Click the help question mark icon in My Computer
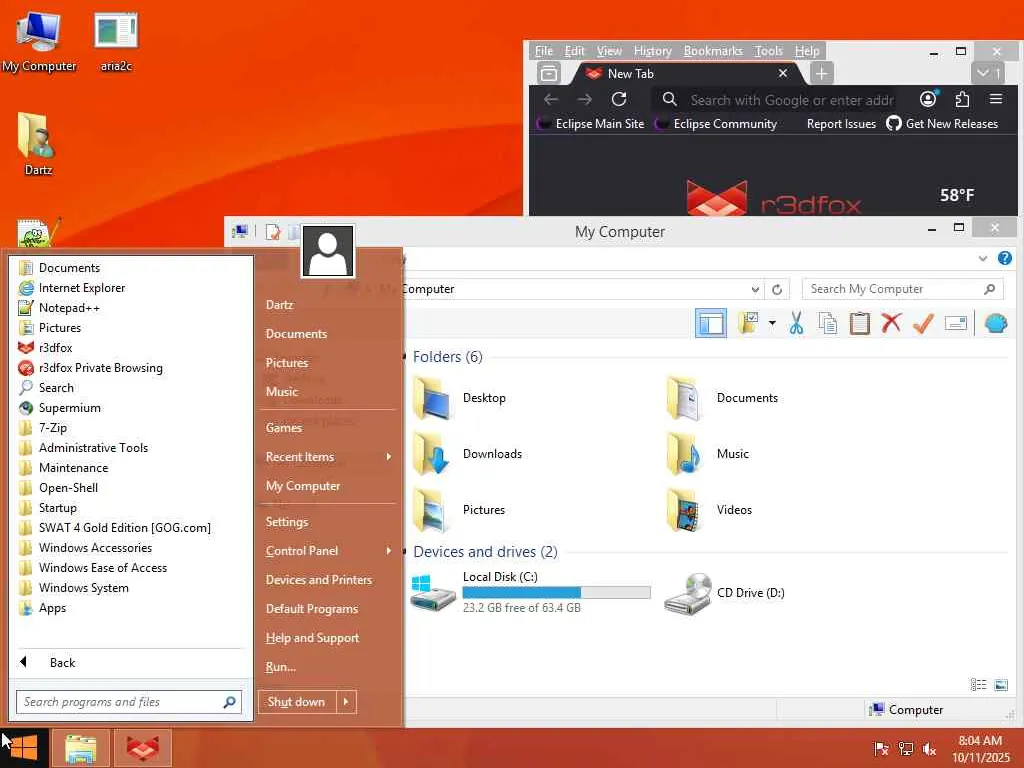The height and width of the screenshot is (768, 1024). 1004,258
